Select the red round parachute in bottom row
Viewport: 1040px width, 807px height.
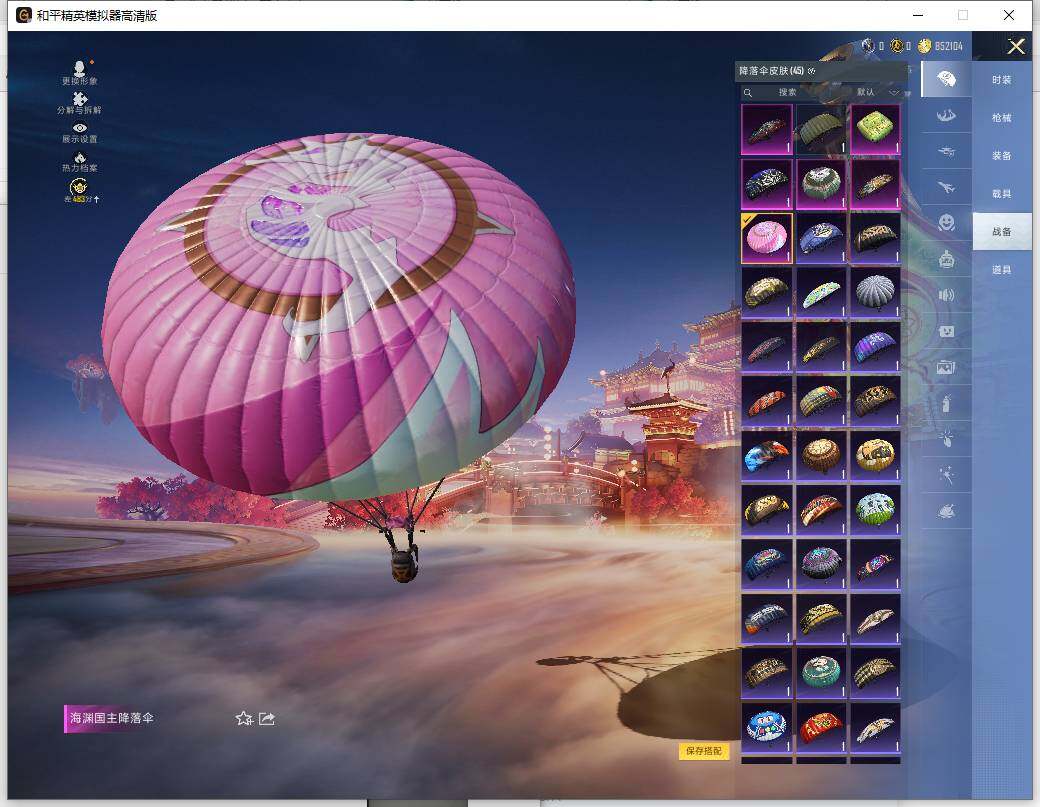pos(820,727)
